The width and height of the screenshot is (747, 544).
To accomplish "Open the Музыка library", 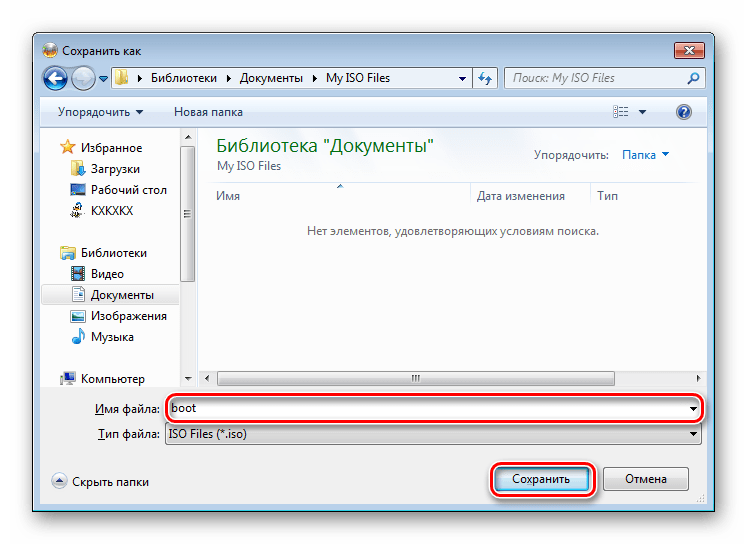I will coord(112,337).
